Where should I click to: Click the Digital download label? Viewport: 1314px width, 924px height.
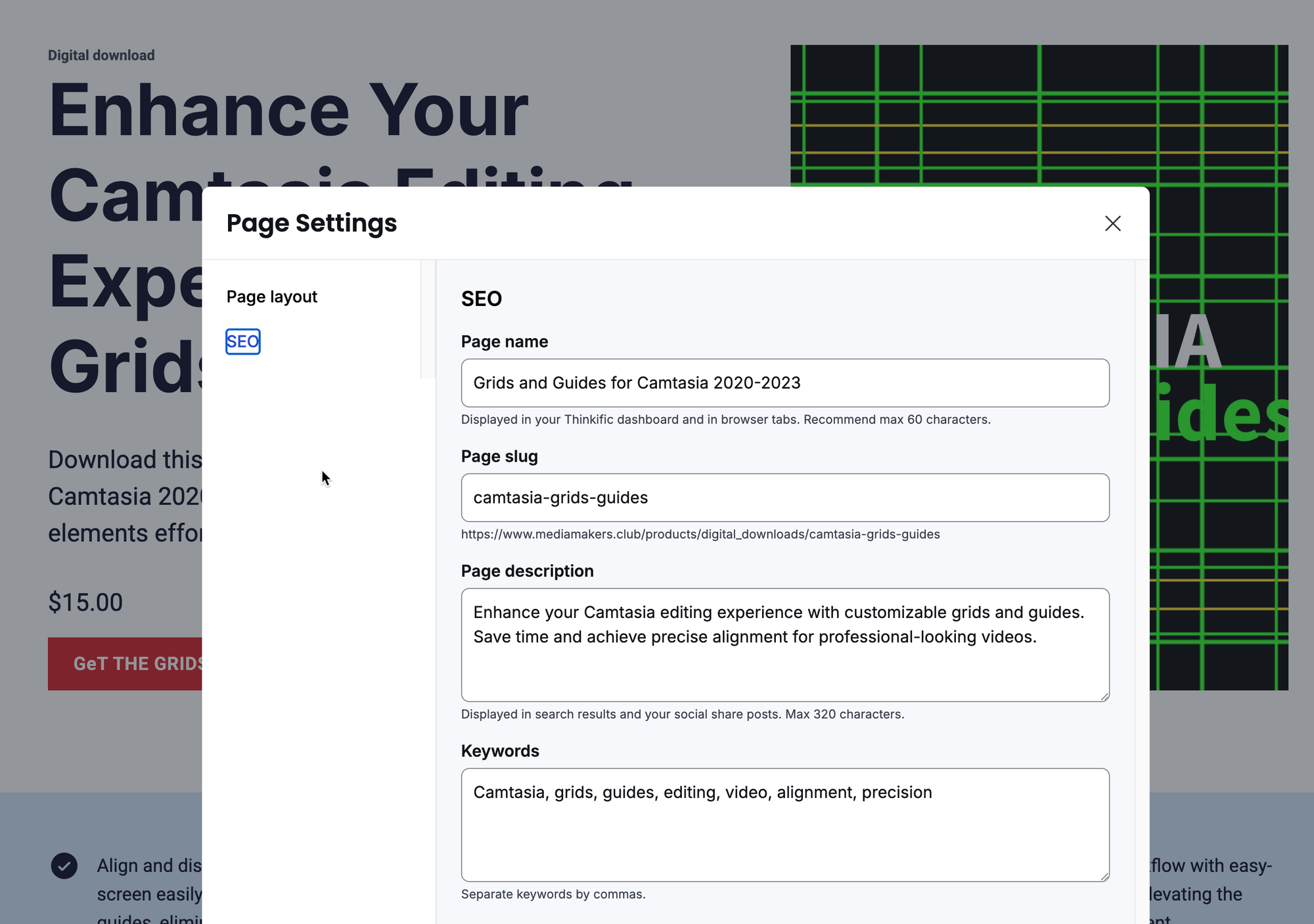tap(101, 55)
